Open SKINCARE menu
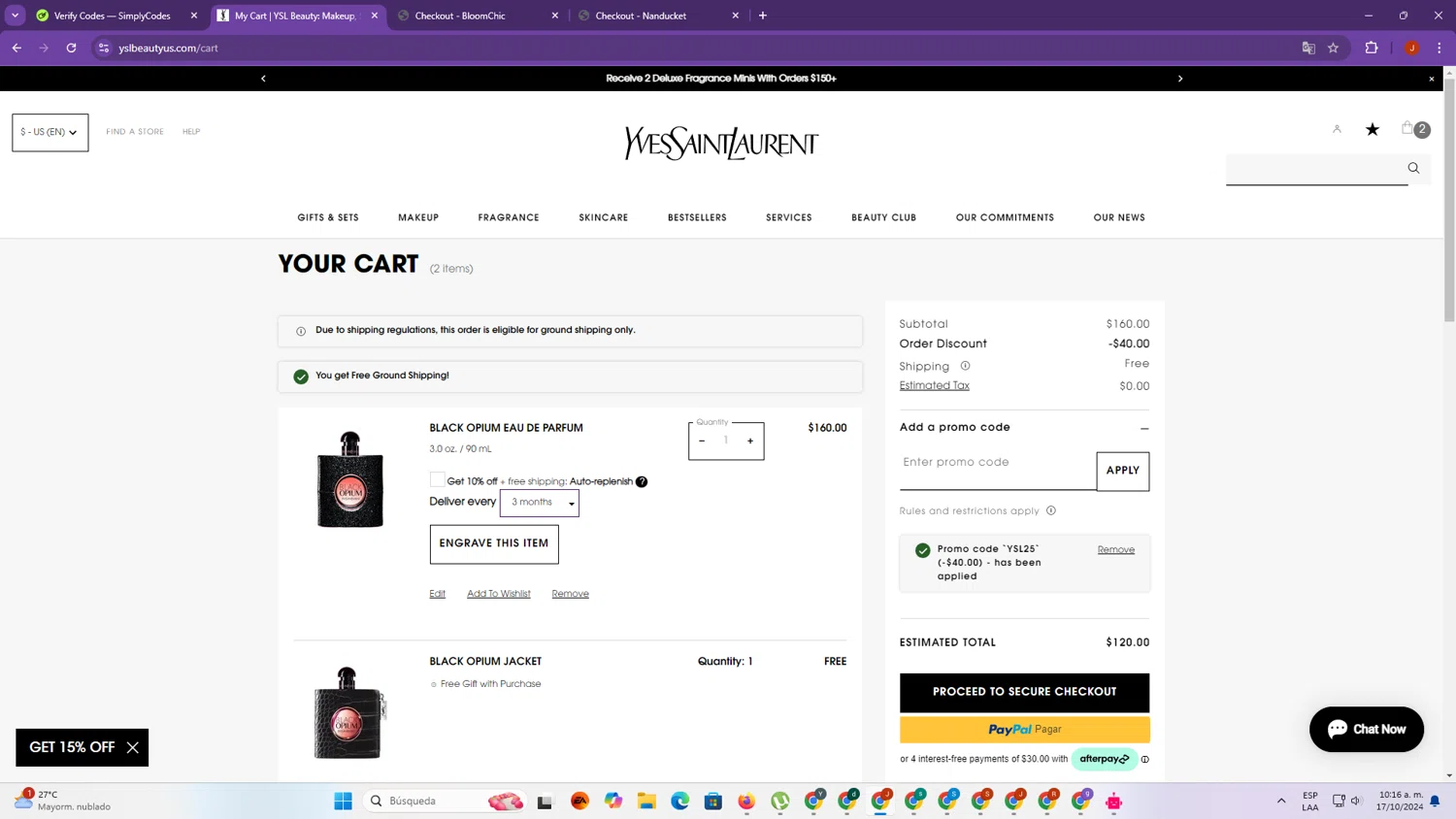 click(x=604, y=217)
